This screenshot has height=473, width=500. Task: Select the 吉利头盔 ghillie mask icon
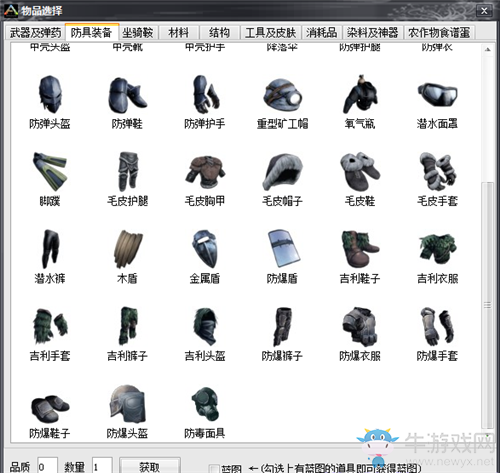[205, 326]
